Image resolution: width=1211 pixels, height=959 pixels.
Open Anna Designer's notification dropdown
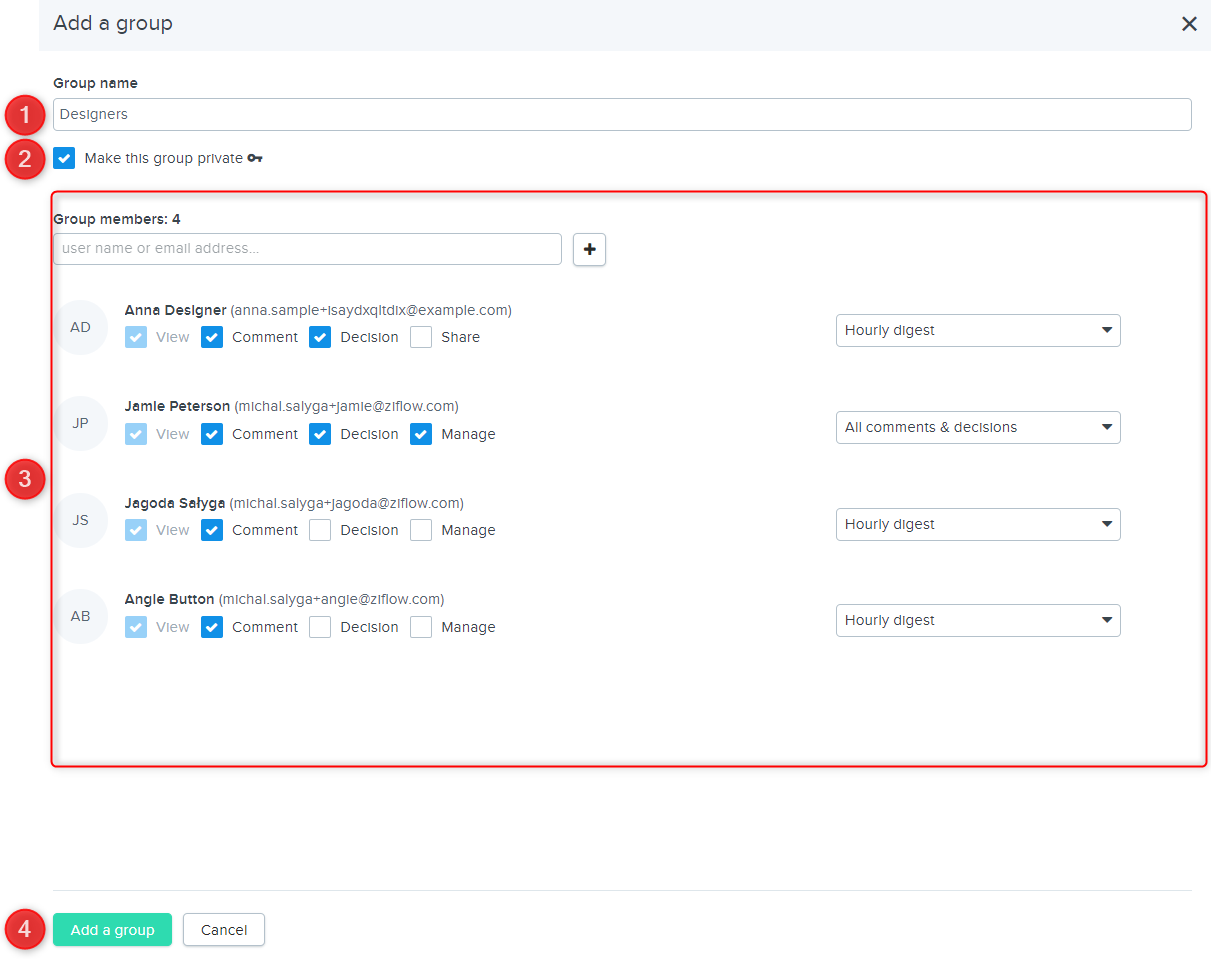click(x=978, y=330)
